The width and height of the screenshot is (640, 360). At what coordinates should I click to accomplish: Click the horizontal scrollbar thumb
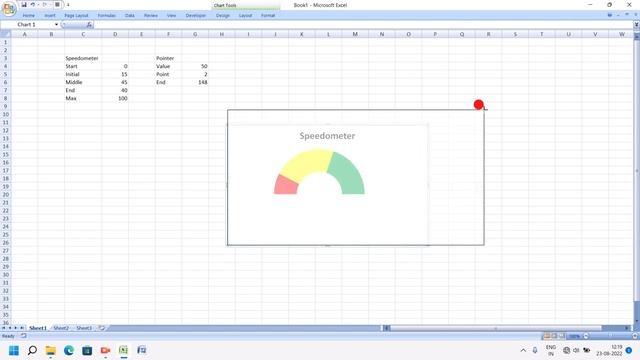click(496, 328)
